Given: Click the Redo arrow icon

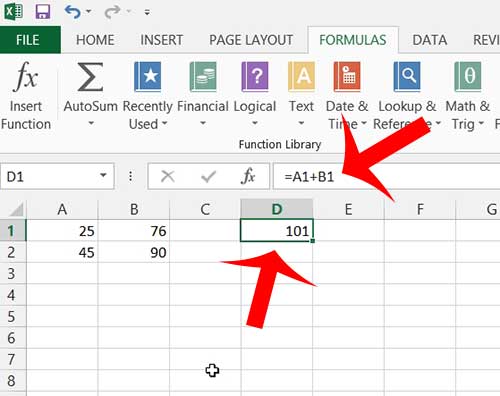Looking at the screenshot, I should (x=112, y=12).
